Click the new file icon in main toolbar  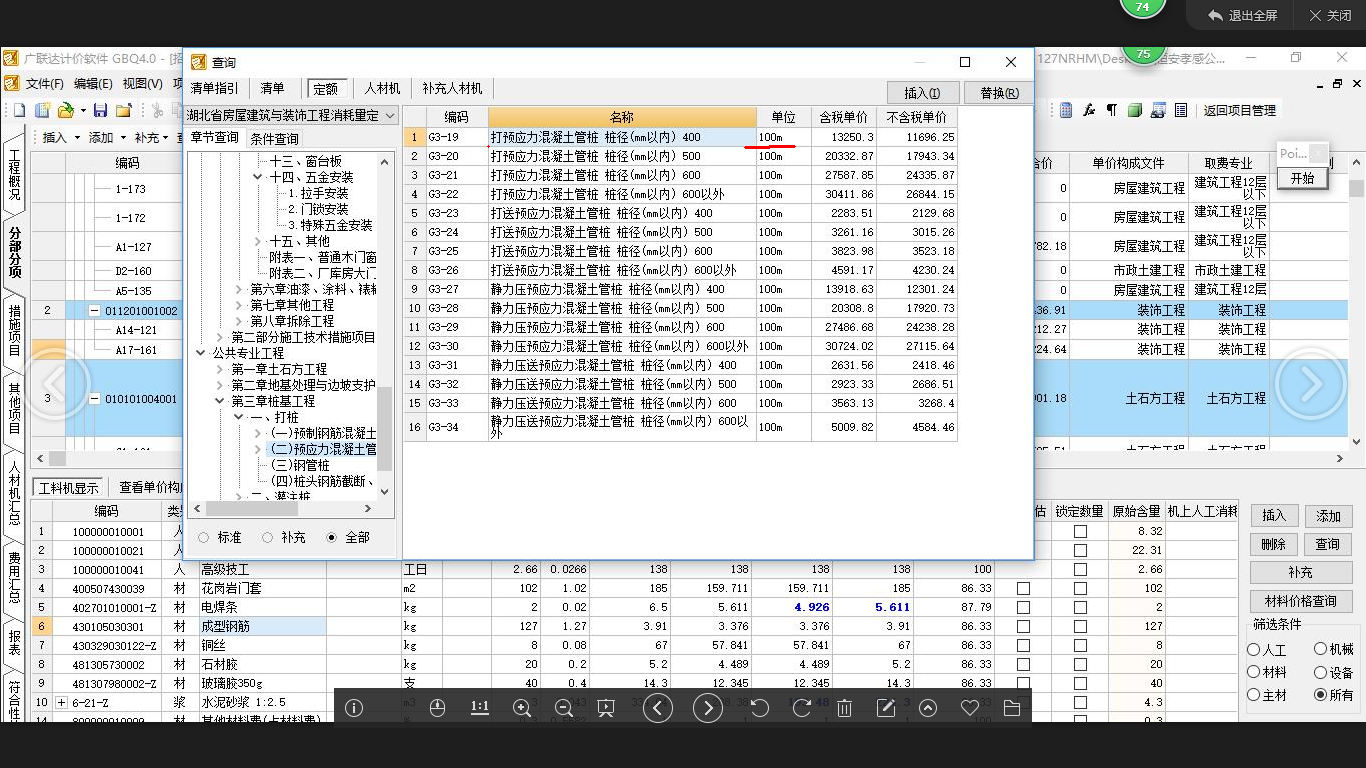[x=19, y=110]
